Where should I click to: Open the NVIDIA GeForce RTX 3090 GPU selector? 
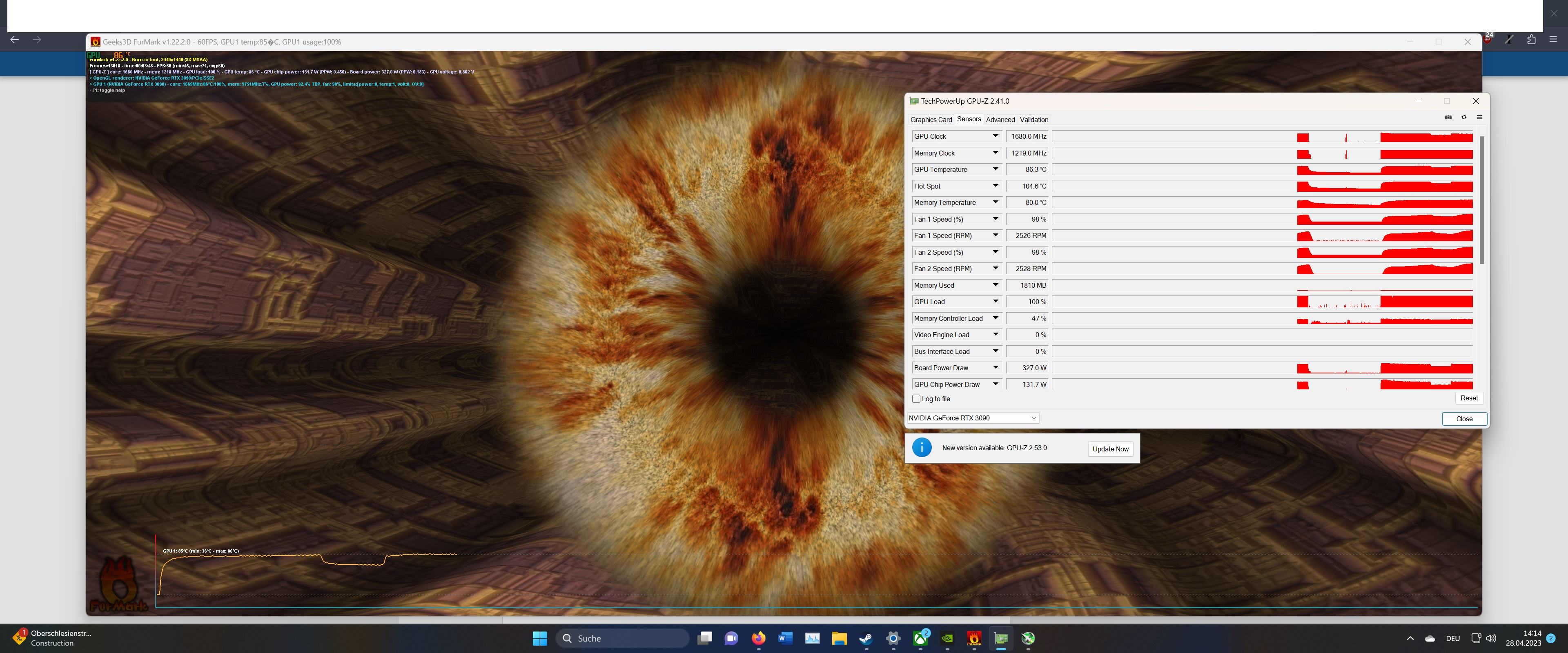[x=973, y=418]
